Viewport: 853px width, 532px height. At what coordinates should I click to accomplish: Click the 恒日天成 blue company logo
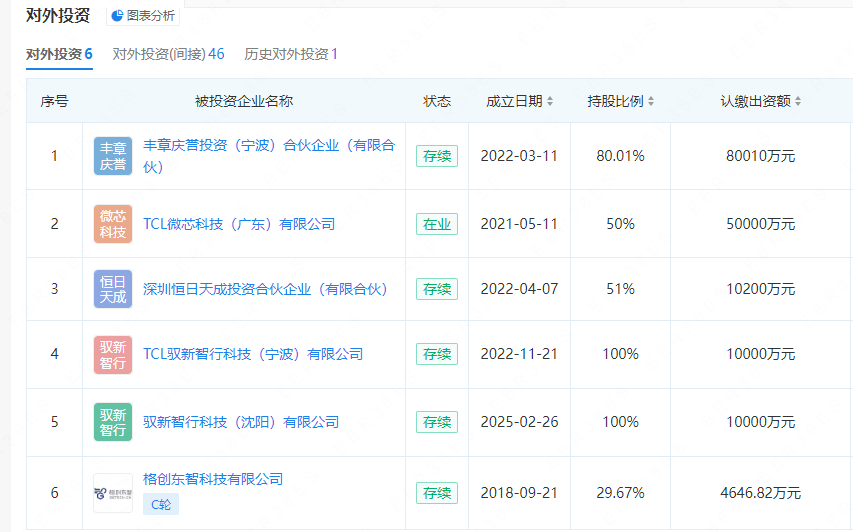113,289
